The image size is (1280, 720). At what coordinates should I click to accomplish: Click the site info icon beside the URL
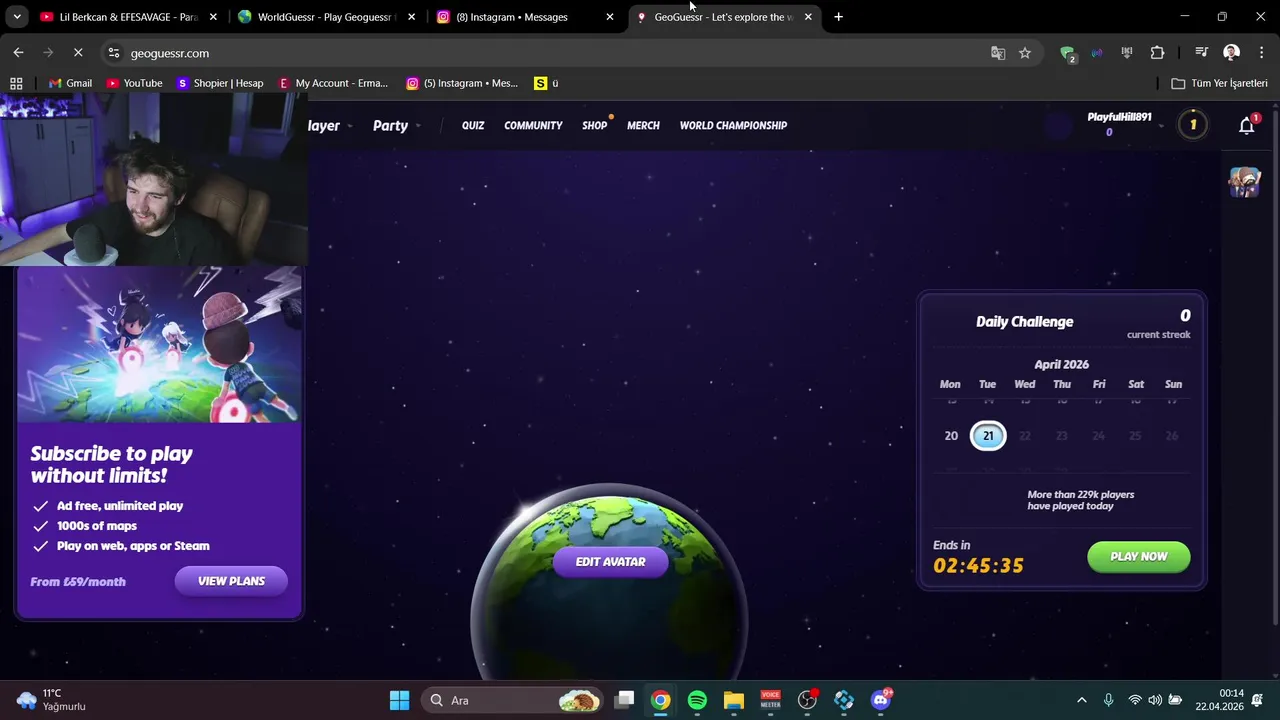[114, 53]
